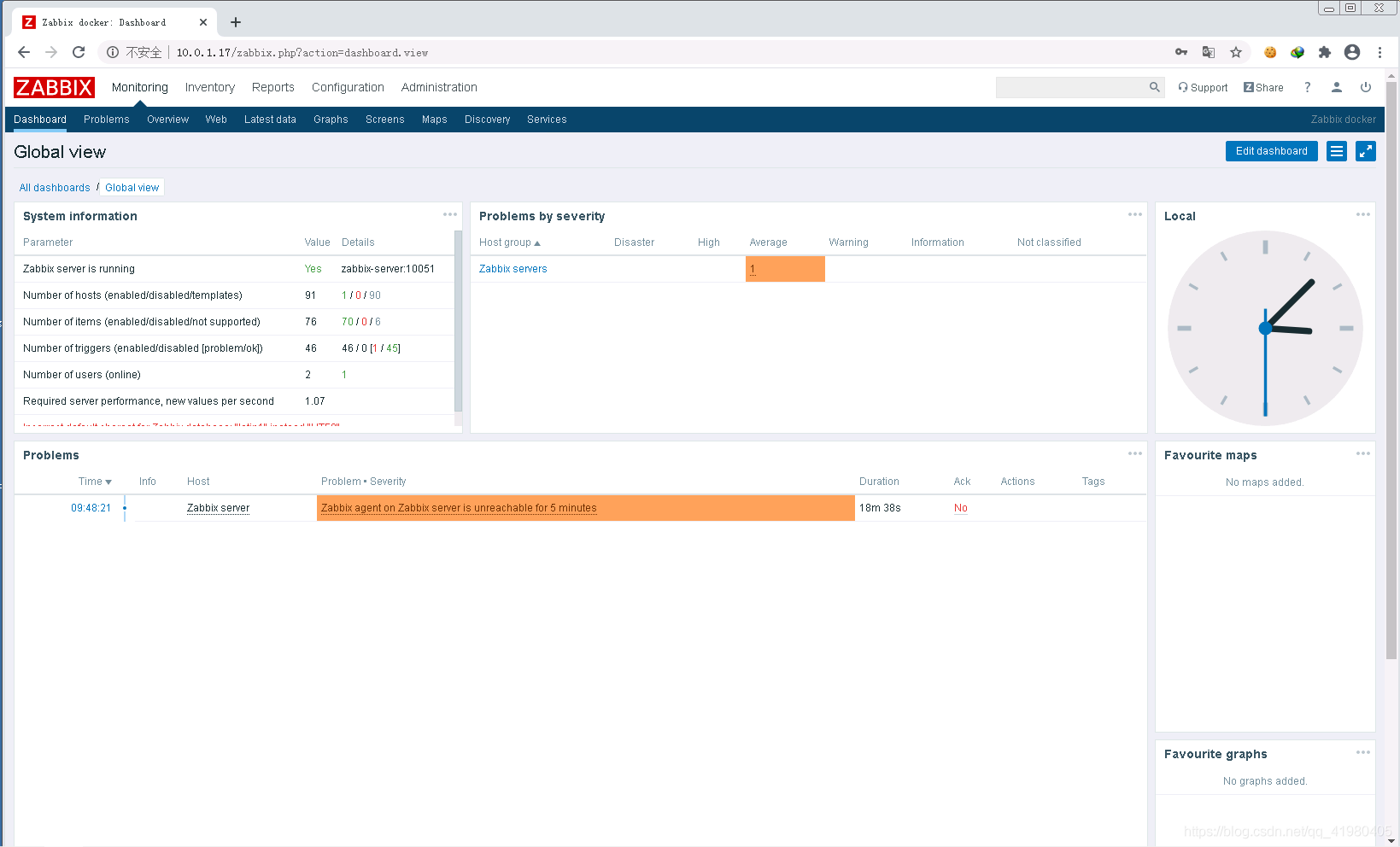
Task: Open System information widget options menu
Action: click(450, 214)
